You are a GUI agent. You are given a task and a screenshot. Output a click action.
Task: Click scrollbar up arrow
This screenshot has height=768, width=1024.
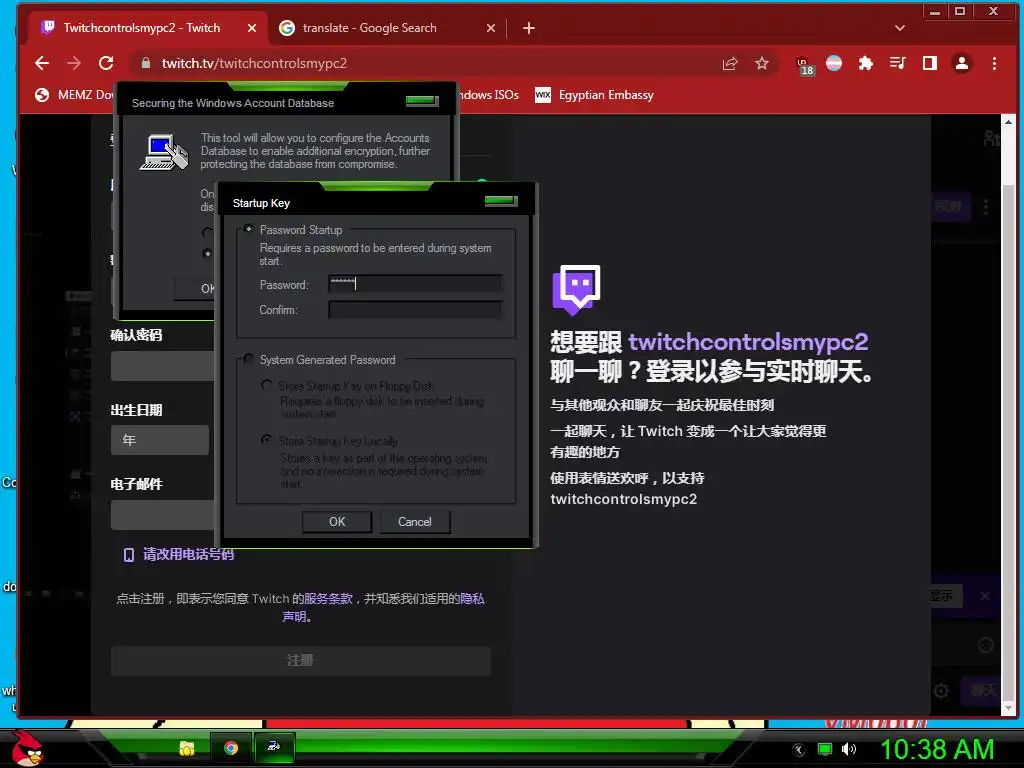[1008, 122]
